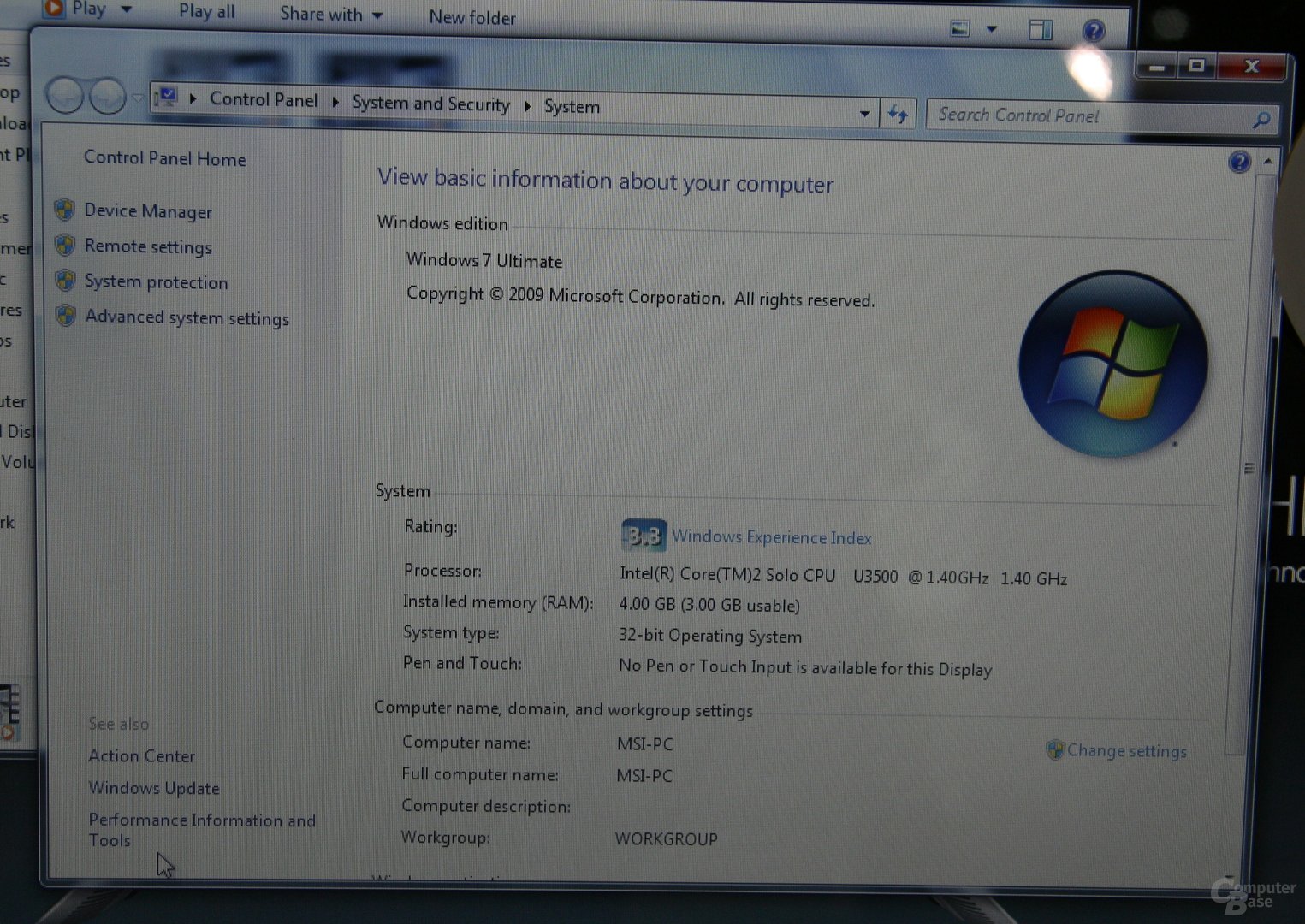
Task: Open Advanced system settings
Action: pyautogui.click(x=187, y=318)
